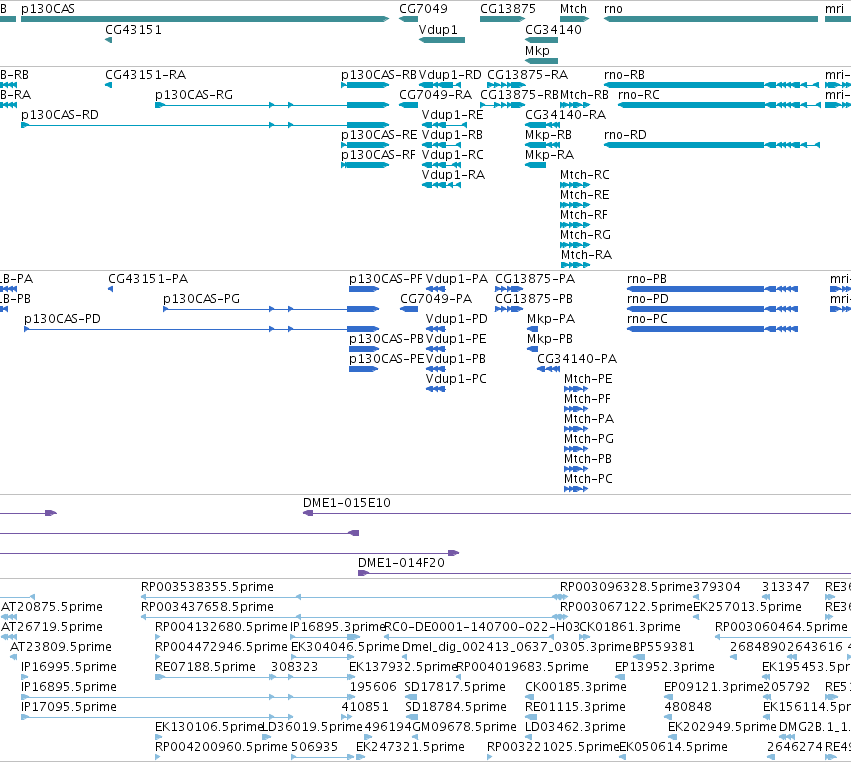Select the p130CAS gene bar

click(205, 19)
